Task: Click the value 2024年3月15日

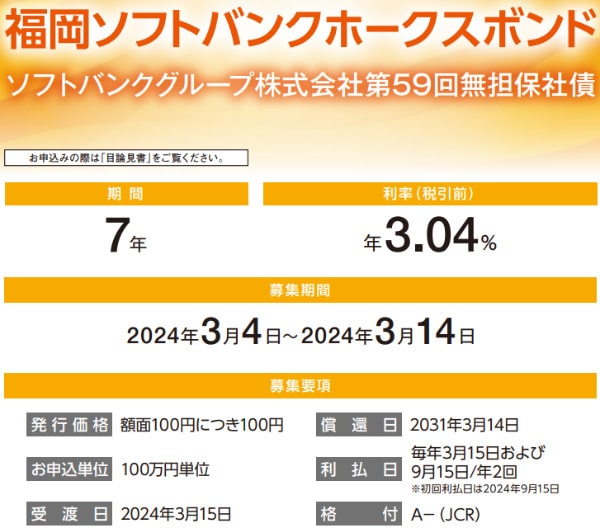Action: (x=176, y=514)
